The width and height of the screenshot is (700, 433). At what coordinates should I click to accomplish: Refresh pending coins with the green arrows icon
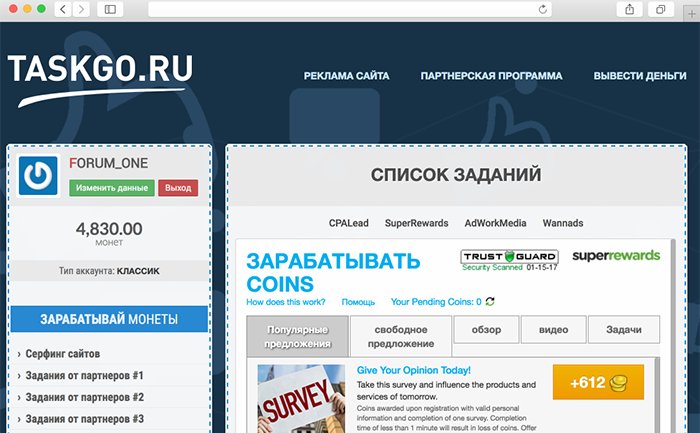click(x=490, y=302)
